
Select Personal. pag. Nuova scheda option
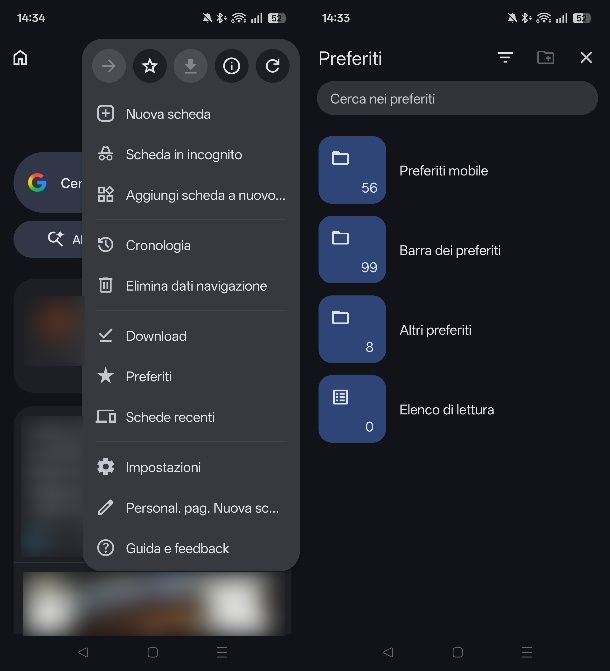click(x=191, y=508)
